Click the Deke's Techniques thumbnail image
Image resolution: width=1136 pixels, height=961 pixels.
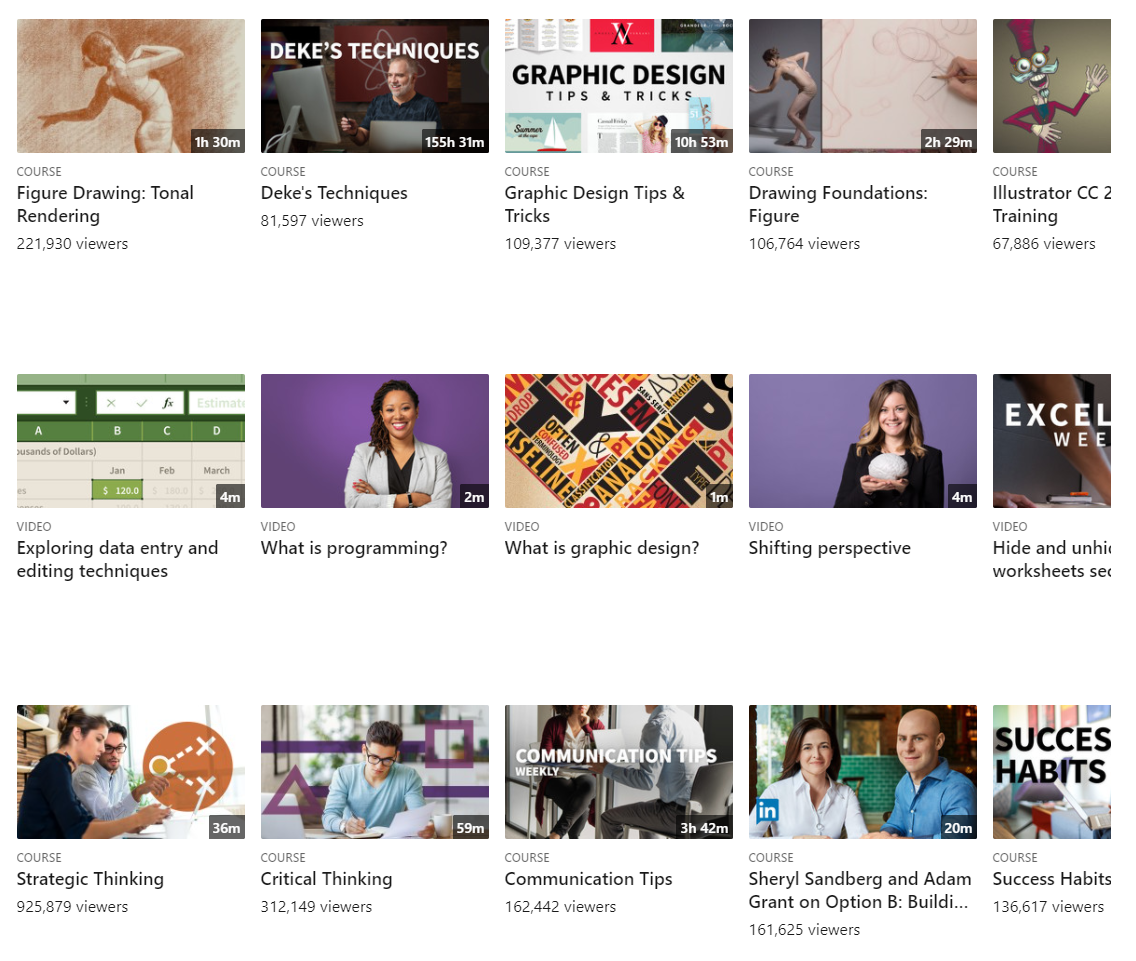pyautogui.click(x=374, y=85)
